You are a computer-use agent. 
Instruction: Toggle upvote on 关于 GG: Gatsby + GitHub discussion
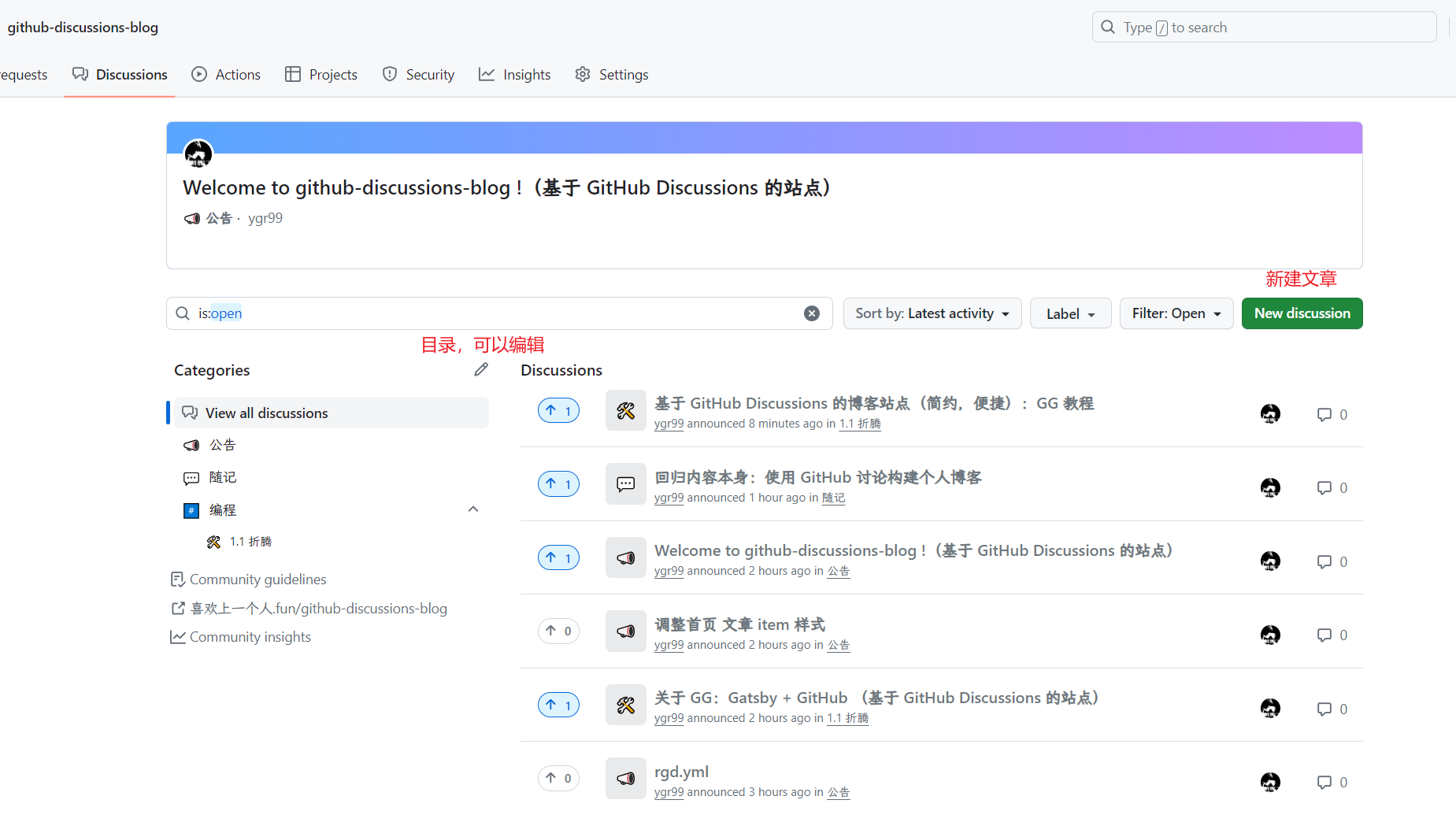(x=559, y=705)
